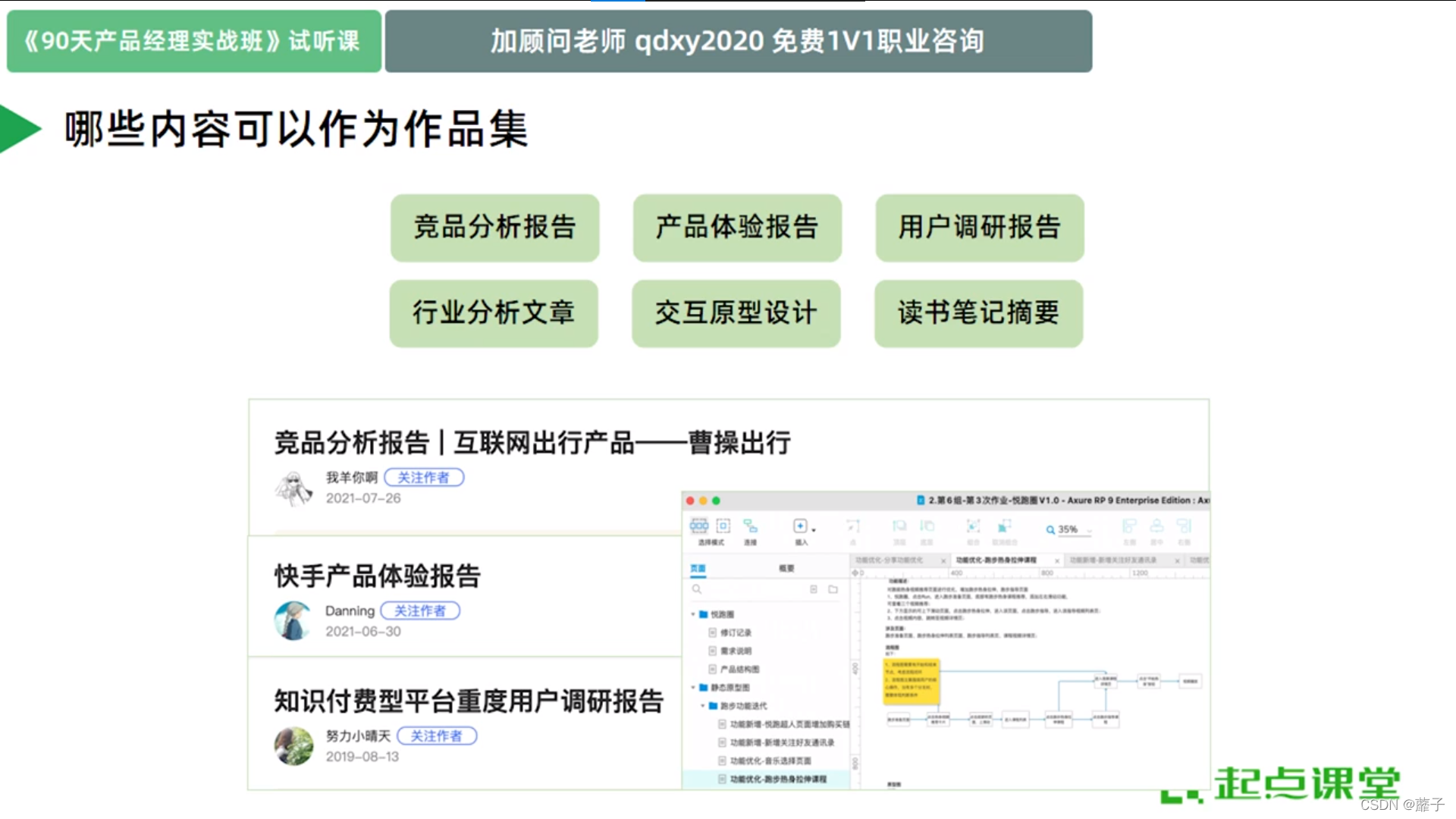Open the 快手产品体验报告 article title

pos(378,576)
